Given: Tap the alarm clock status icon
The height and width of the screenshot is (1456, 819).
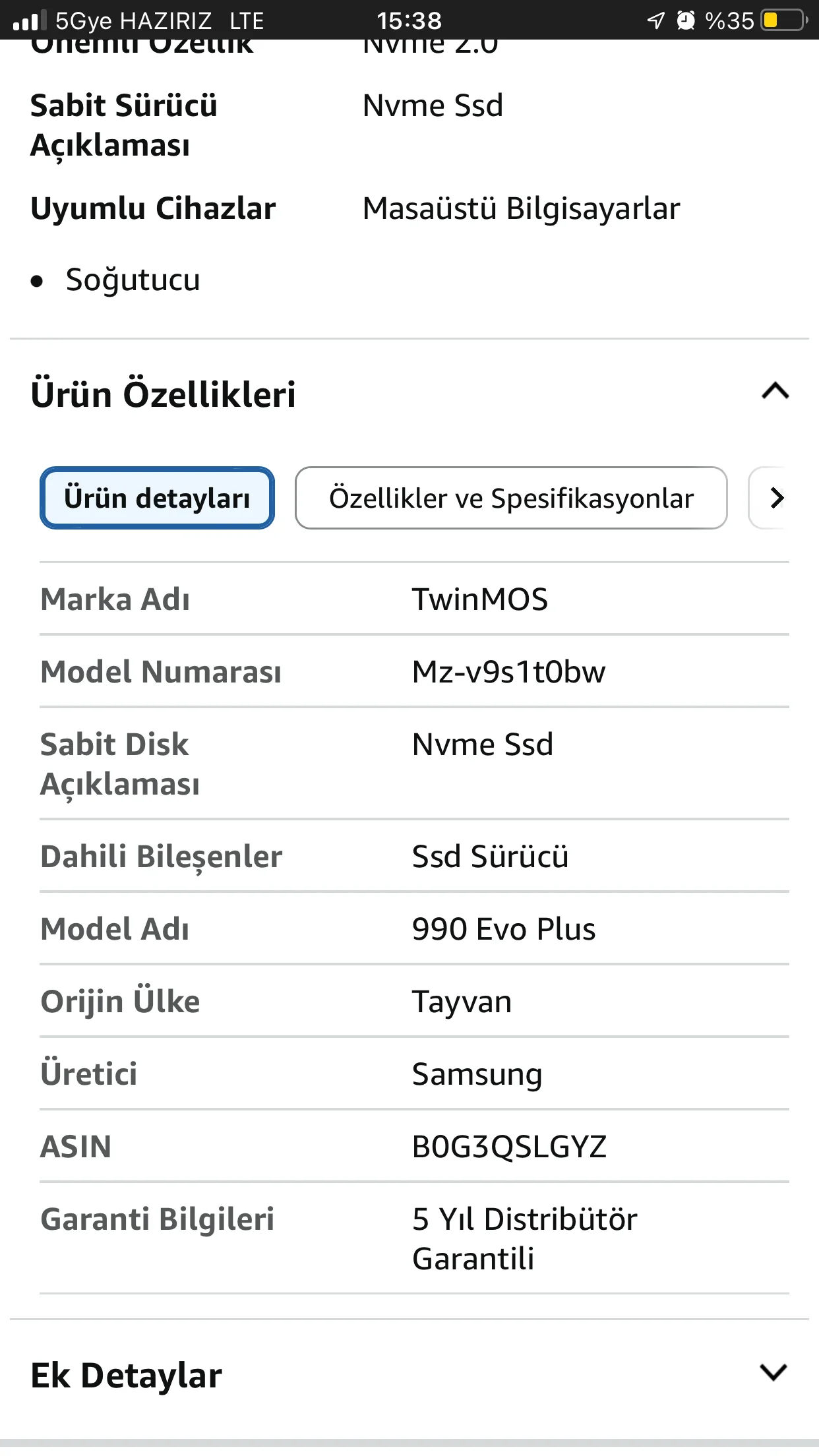Looking at the screenshot, I should click(x=686, y=20).
